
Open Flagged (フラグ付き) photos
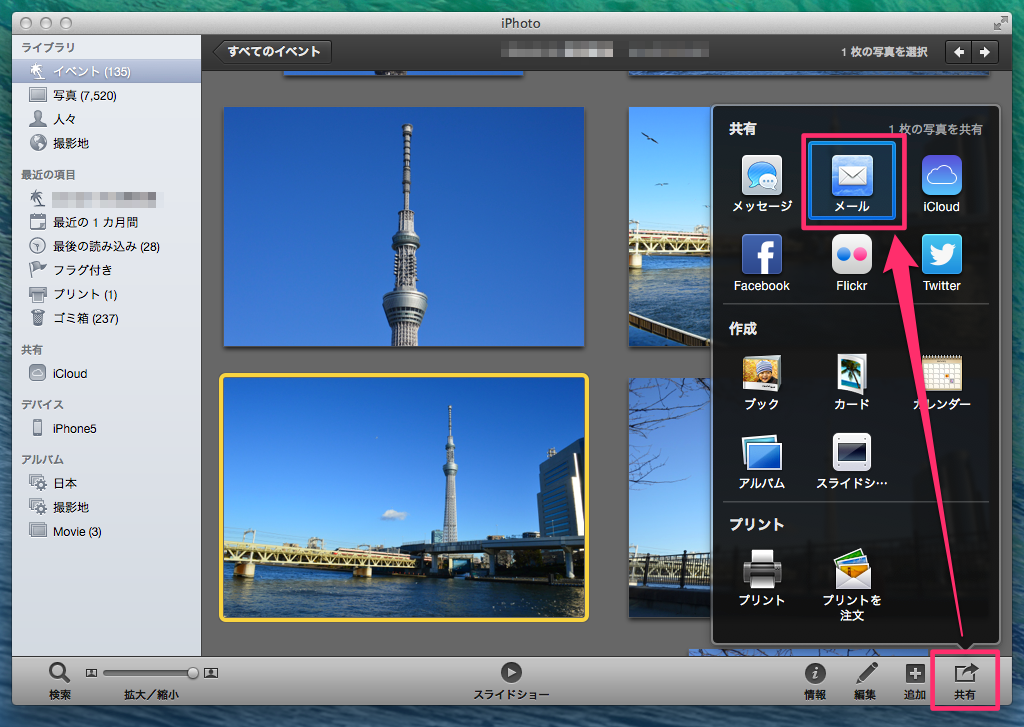106,270
